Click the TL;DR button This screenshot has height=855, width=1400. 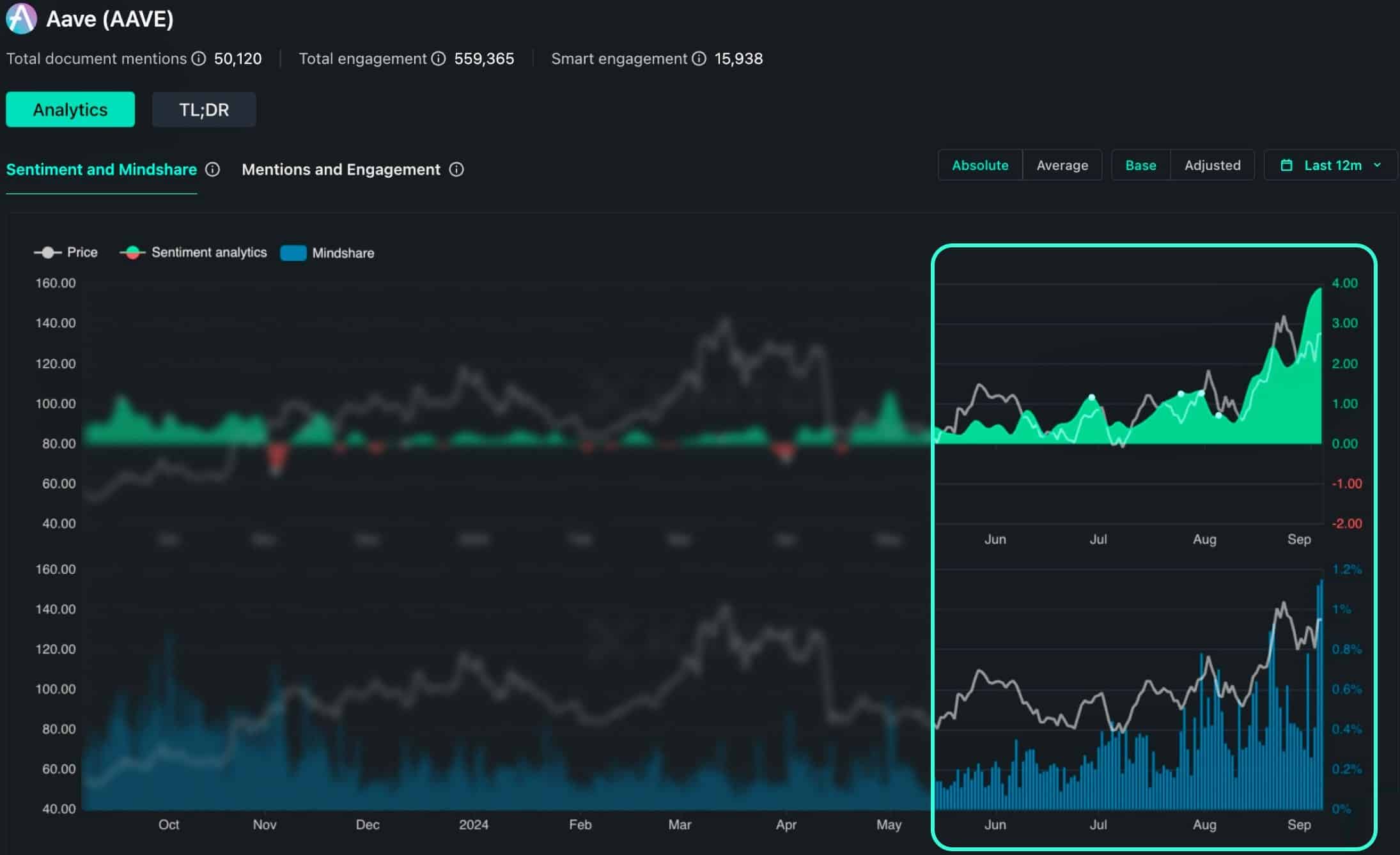(x=204, y=109)
